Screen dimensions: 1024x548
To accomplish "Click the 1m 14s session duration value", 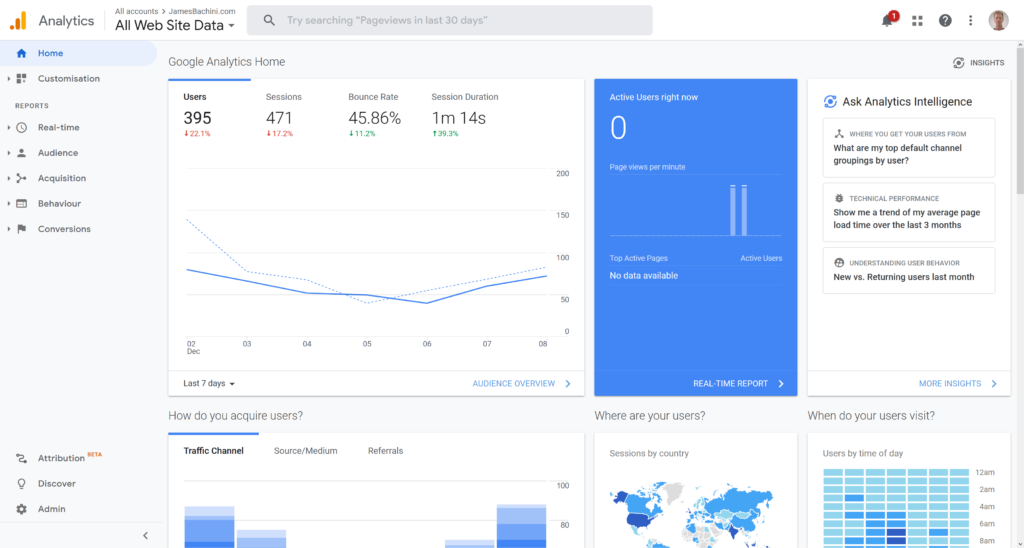I will point(458,118).
